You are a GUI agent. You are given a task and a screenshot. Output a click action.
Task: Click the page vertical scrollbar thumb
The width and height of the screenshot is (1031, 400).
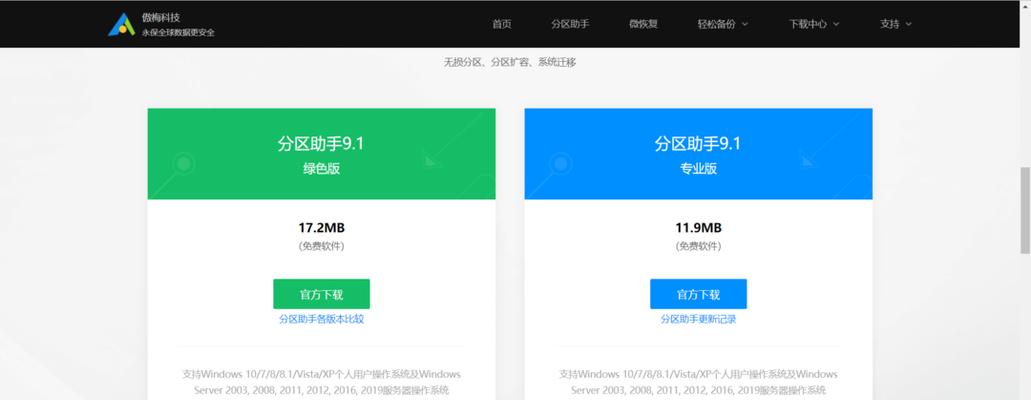click(1024, 211)
